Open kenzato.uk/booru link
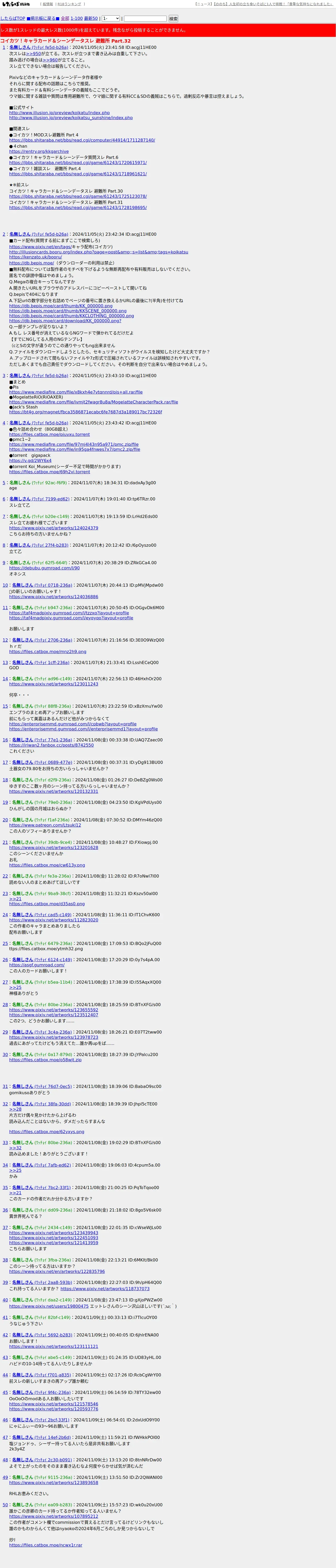The image size is (336, 1568). point(35,257)
